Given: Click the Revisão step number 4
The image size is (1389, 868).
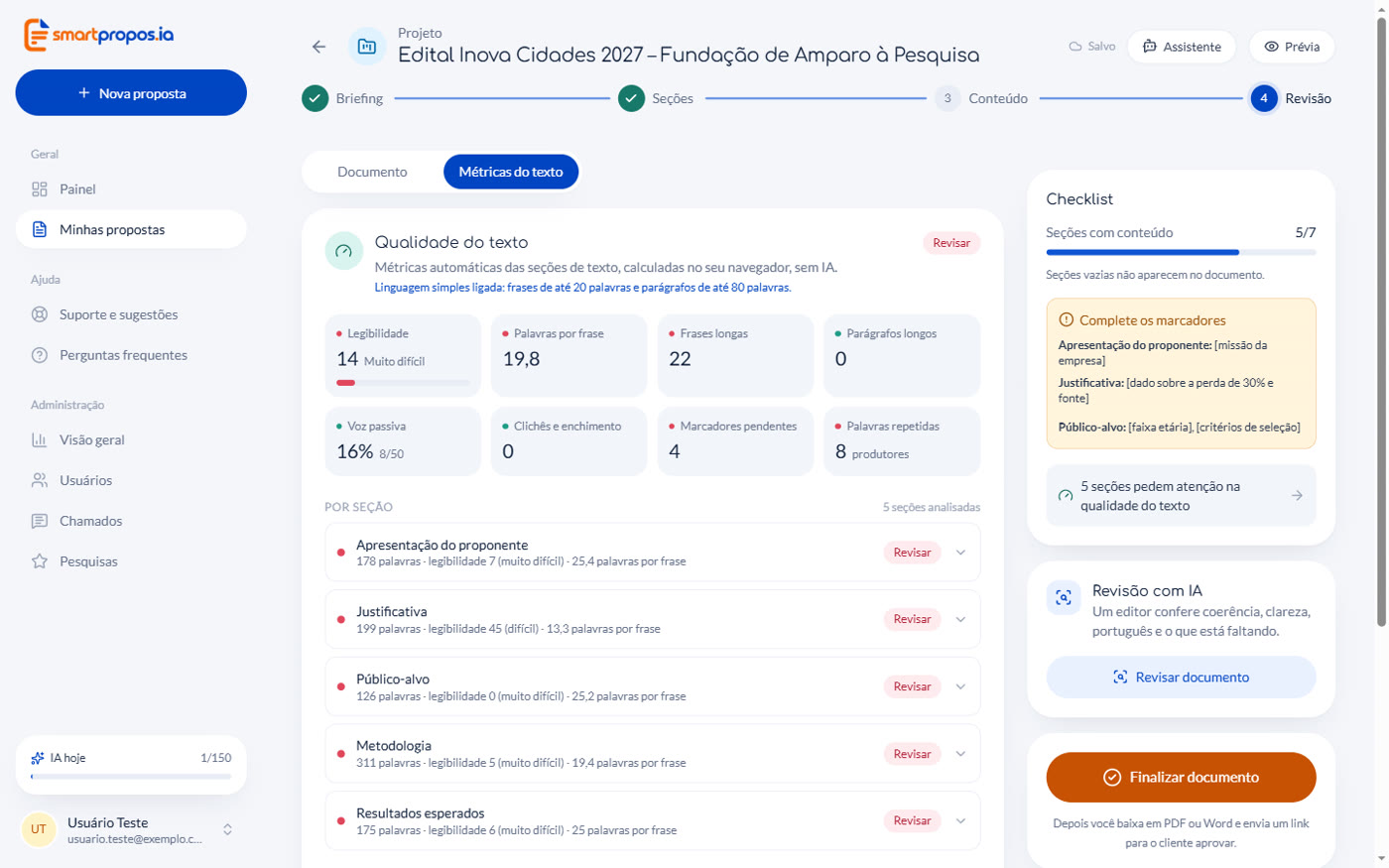Looking at the screenshot, I should 1263,98.
